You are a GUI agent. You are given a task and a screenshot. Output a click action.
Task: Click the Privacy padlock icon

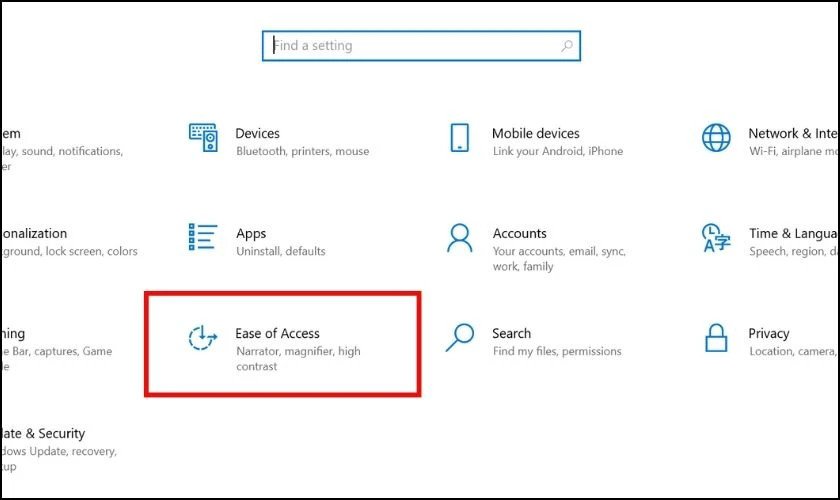pos(716,338)
